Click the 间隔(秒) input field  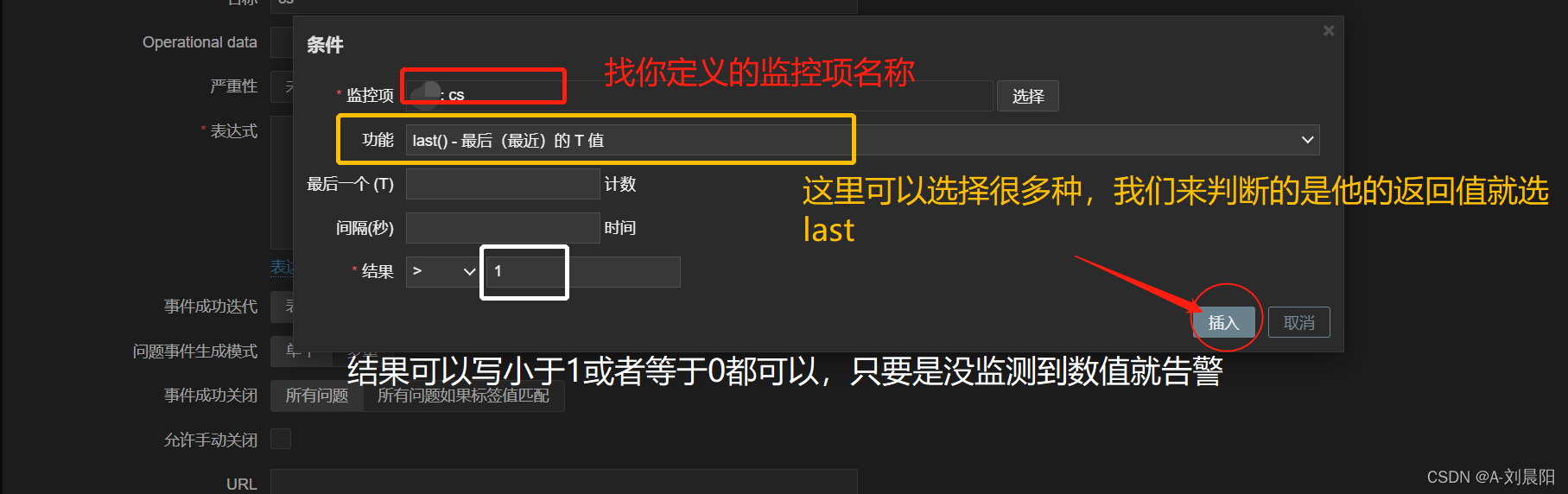[503, 228]
